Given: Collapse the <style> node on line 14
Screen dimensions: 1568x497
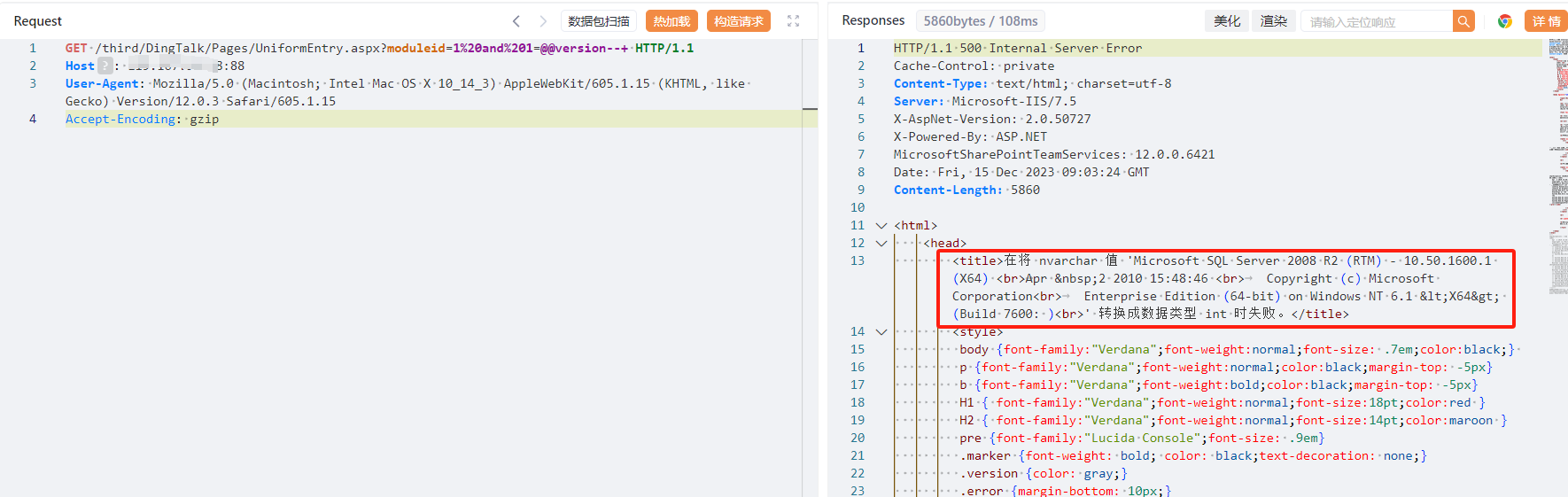Looking at the screenshot, I should 881,332.
